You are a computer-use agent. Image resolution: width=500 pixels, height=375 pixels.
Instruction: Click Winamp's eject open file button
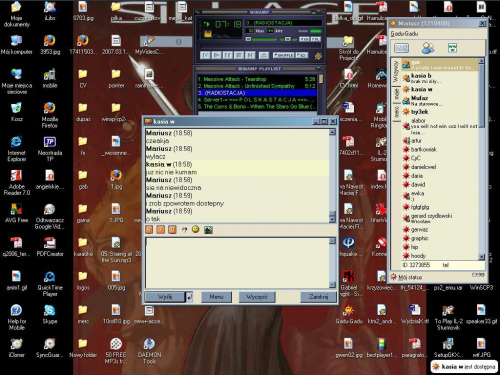click(x=264, y=55)
